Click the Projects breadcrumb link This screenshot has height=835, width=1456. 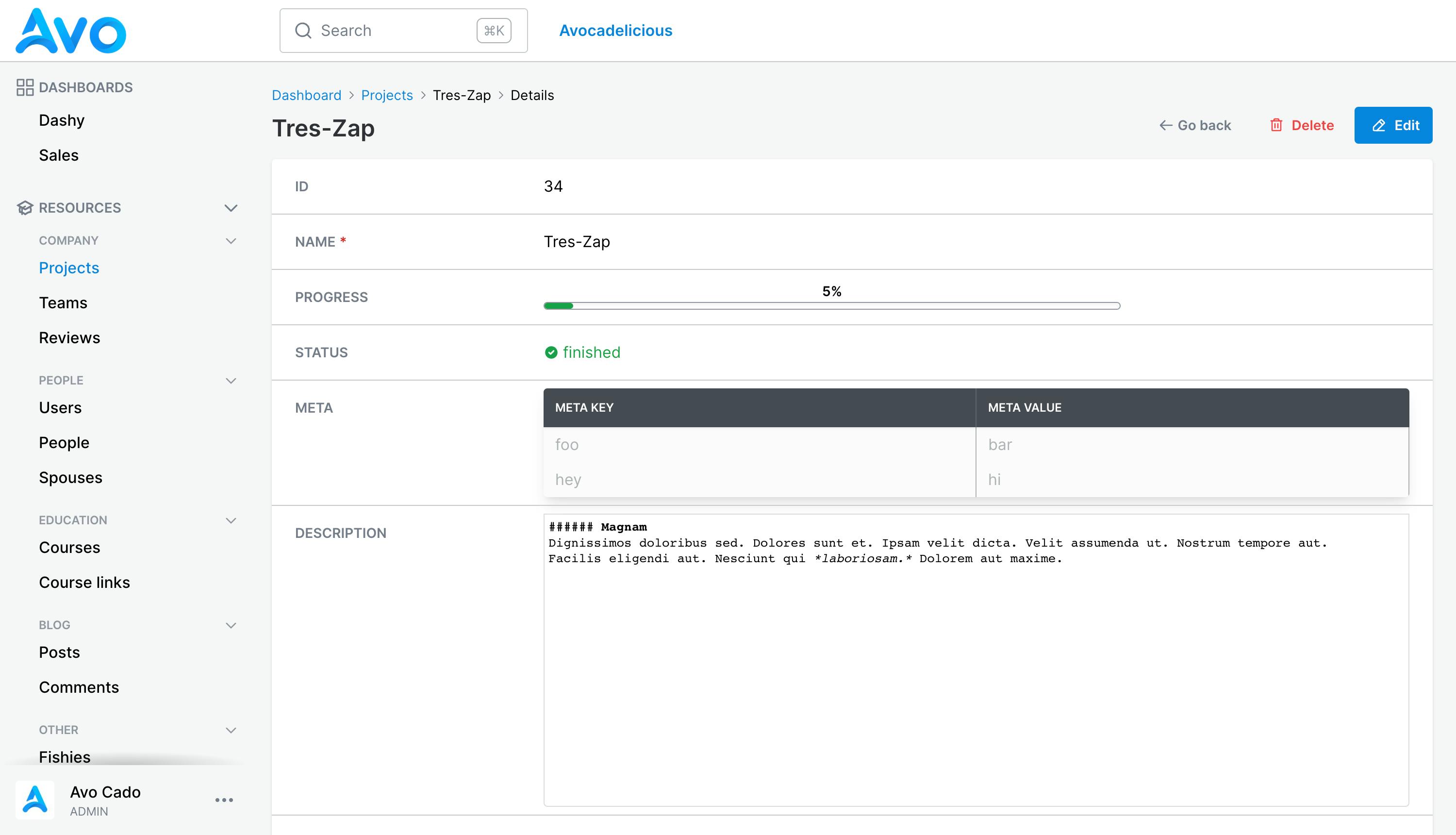(387, 95)
